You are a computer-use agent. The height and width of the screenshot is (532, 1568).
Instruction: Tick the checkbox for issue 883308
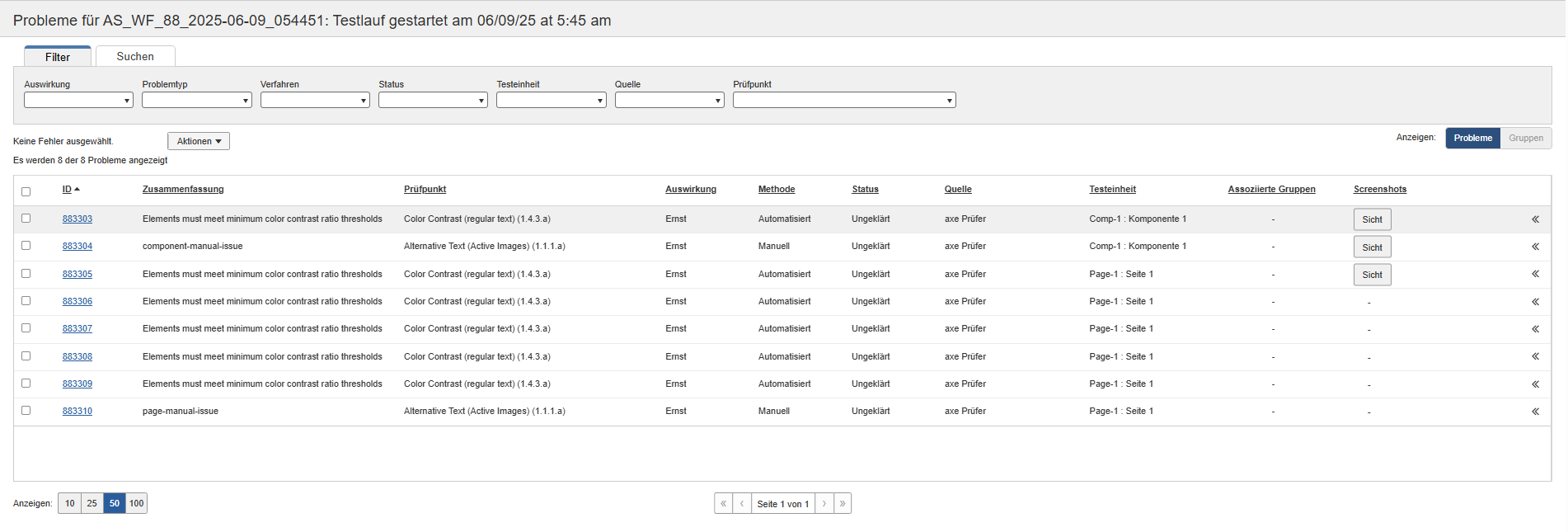click(26, 356)
